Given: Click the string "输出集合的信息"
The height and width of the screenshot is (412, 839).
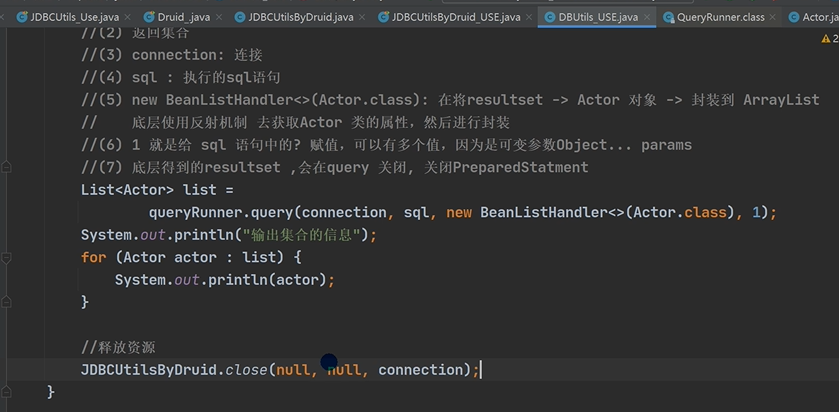Looking at the screenshot, I should tap(301, 235).
